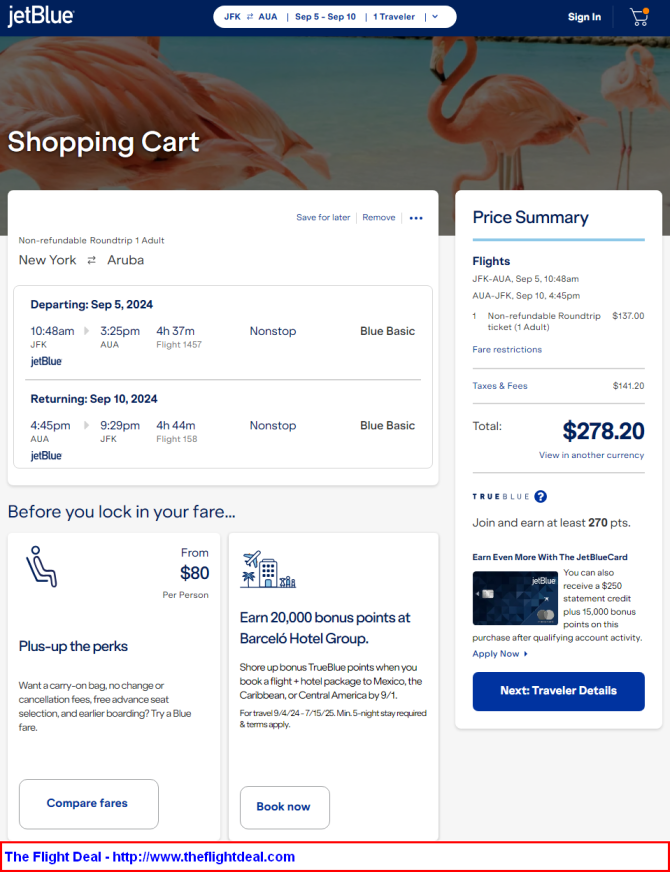View total in another currency
The width and height of the screenshot is (670, 872).
(x=591, y=455)
